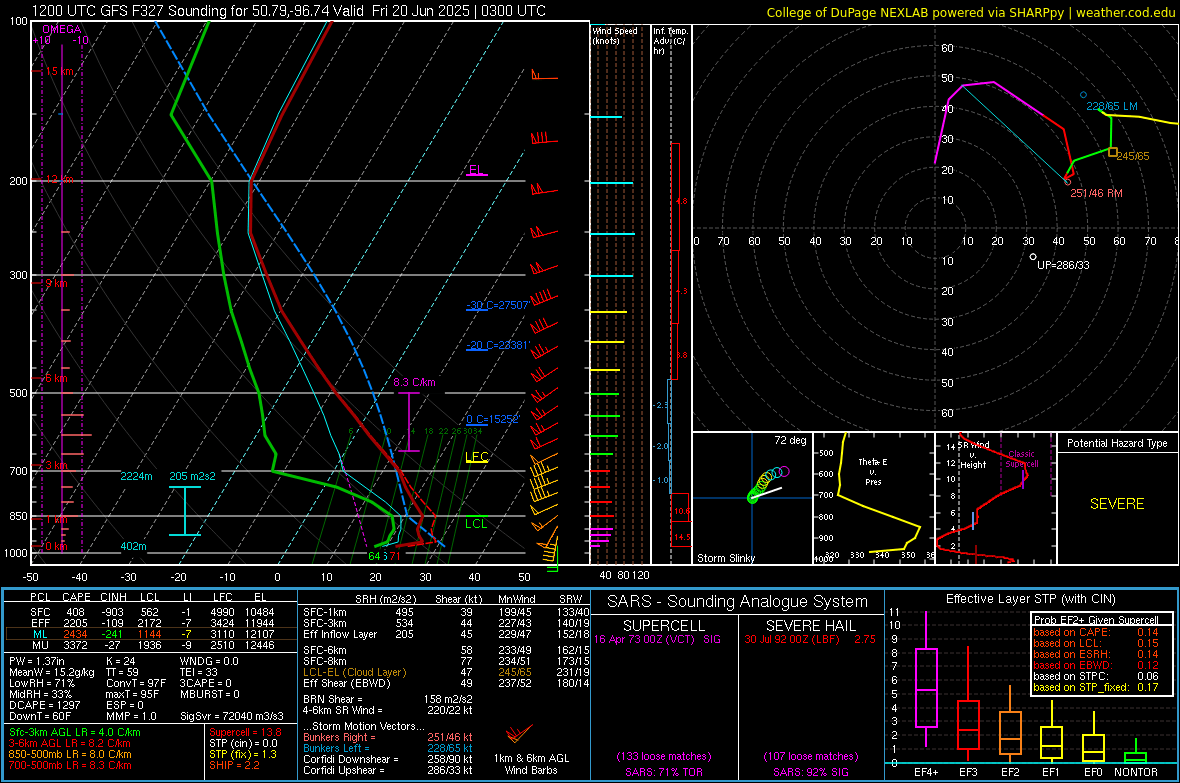Click the 245/65 cloud-layer wind marker label
The image size is (1180, 783).
point(1133,156)
